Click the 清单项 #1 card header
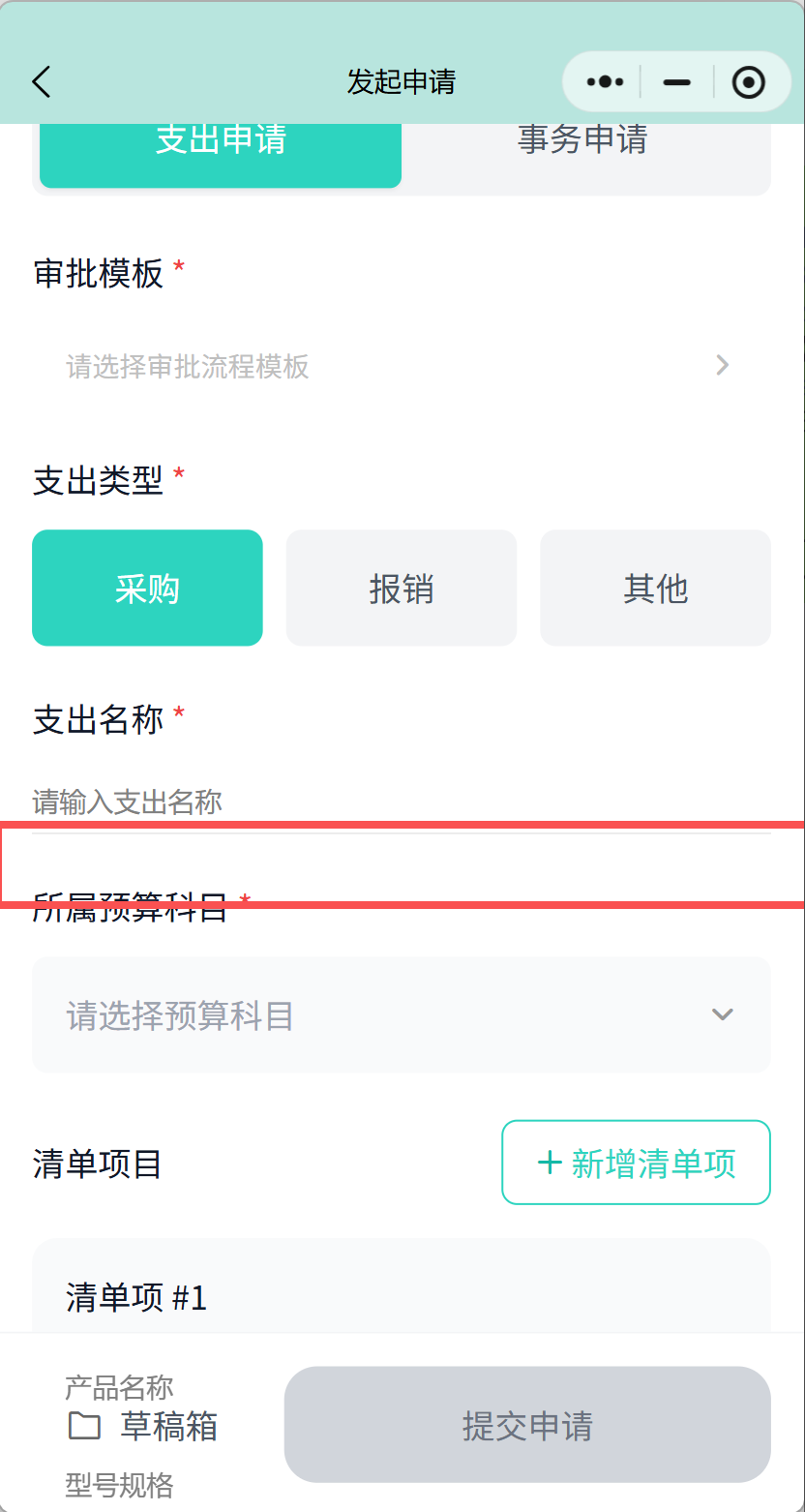805x1512 pixels. coord(136,1297)
